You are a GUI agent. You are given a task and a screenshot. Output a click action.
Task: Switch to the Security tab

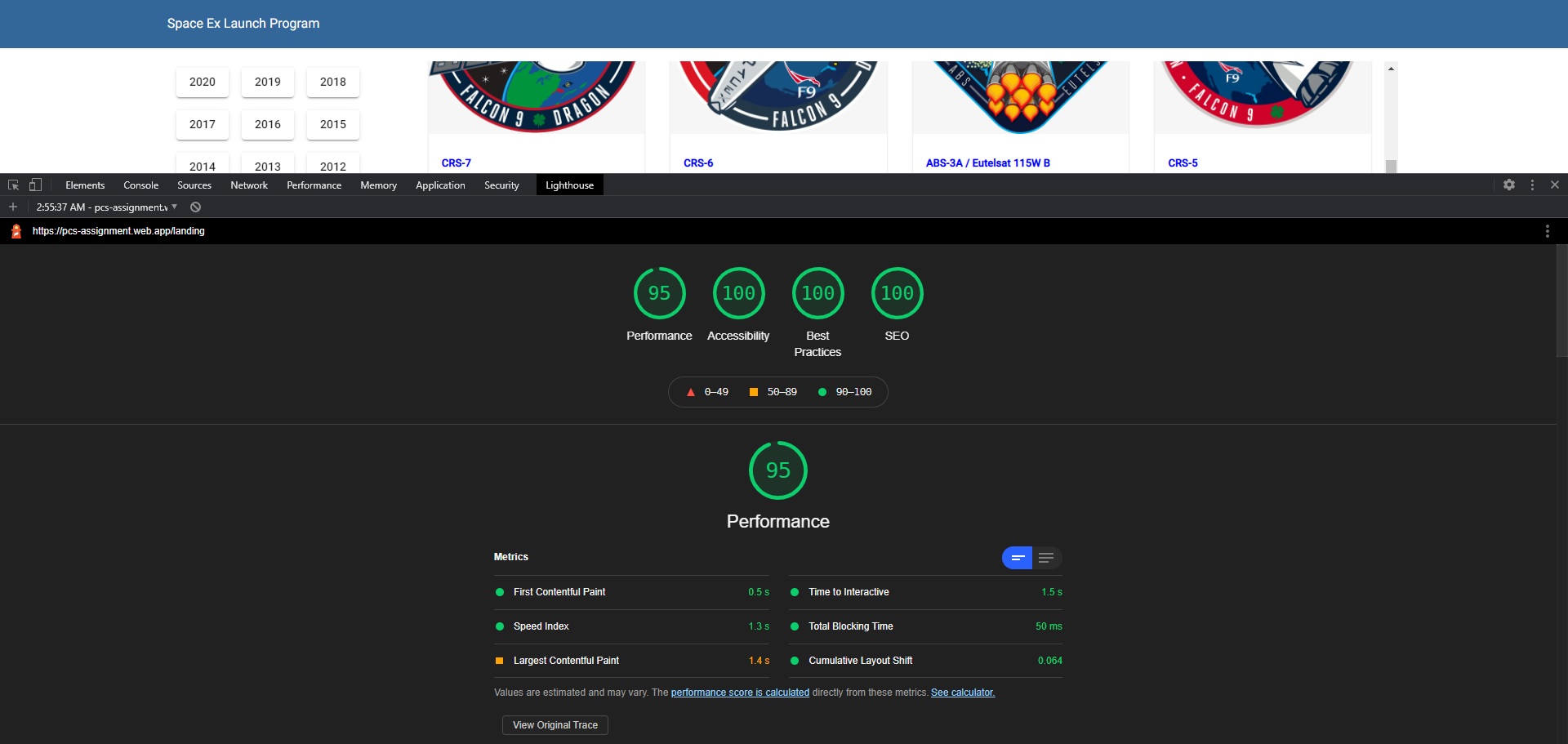pos(501,185)
